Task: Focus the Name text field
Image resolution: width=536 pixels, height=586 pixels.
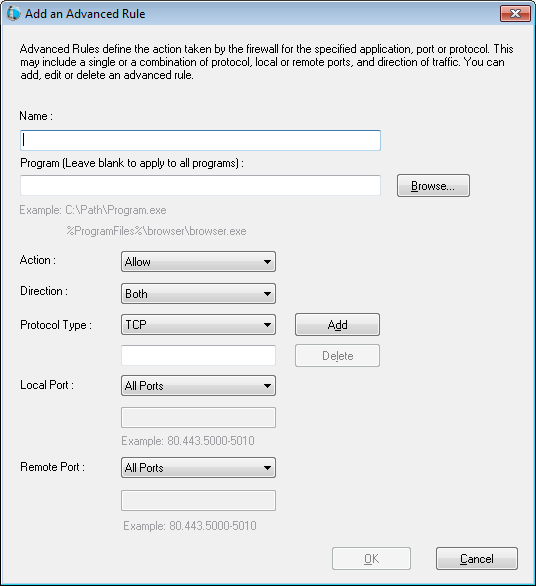Action: coord(200,141)
